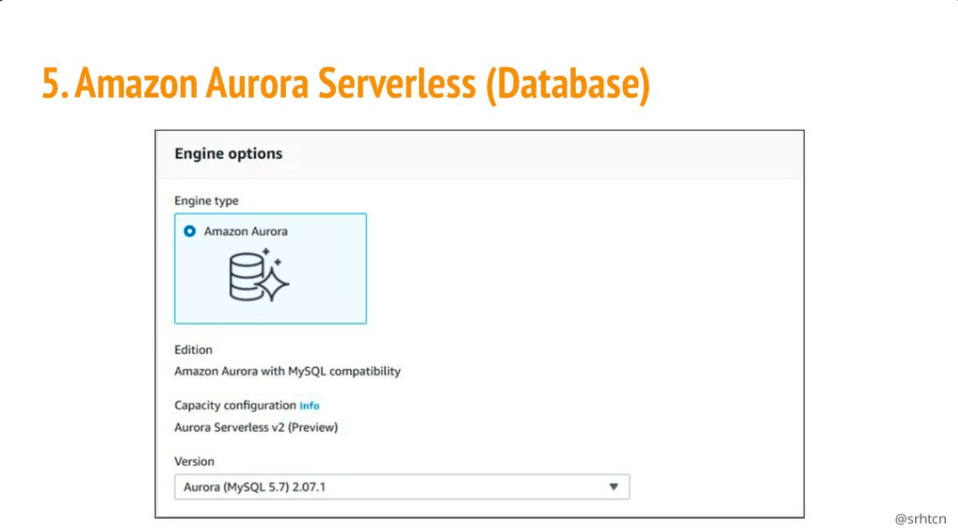The width and height of the screenshot is (958, 530).
Task: Open the Version dropdown arrow
Action: coord(614,487)
